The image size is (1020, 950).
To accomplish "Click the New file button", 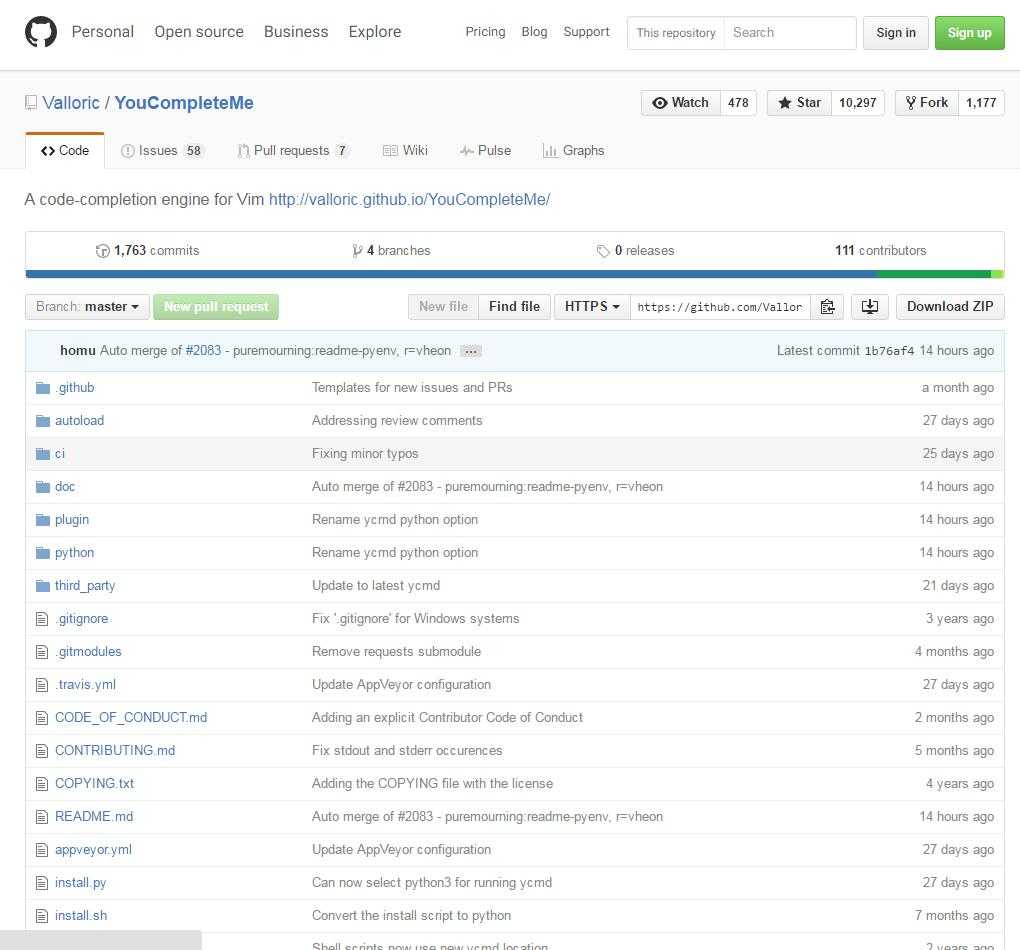I will click(x=443, y=306).
